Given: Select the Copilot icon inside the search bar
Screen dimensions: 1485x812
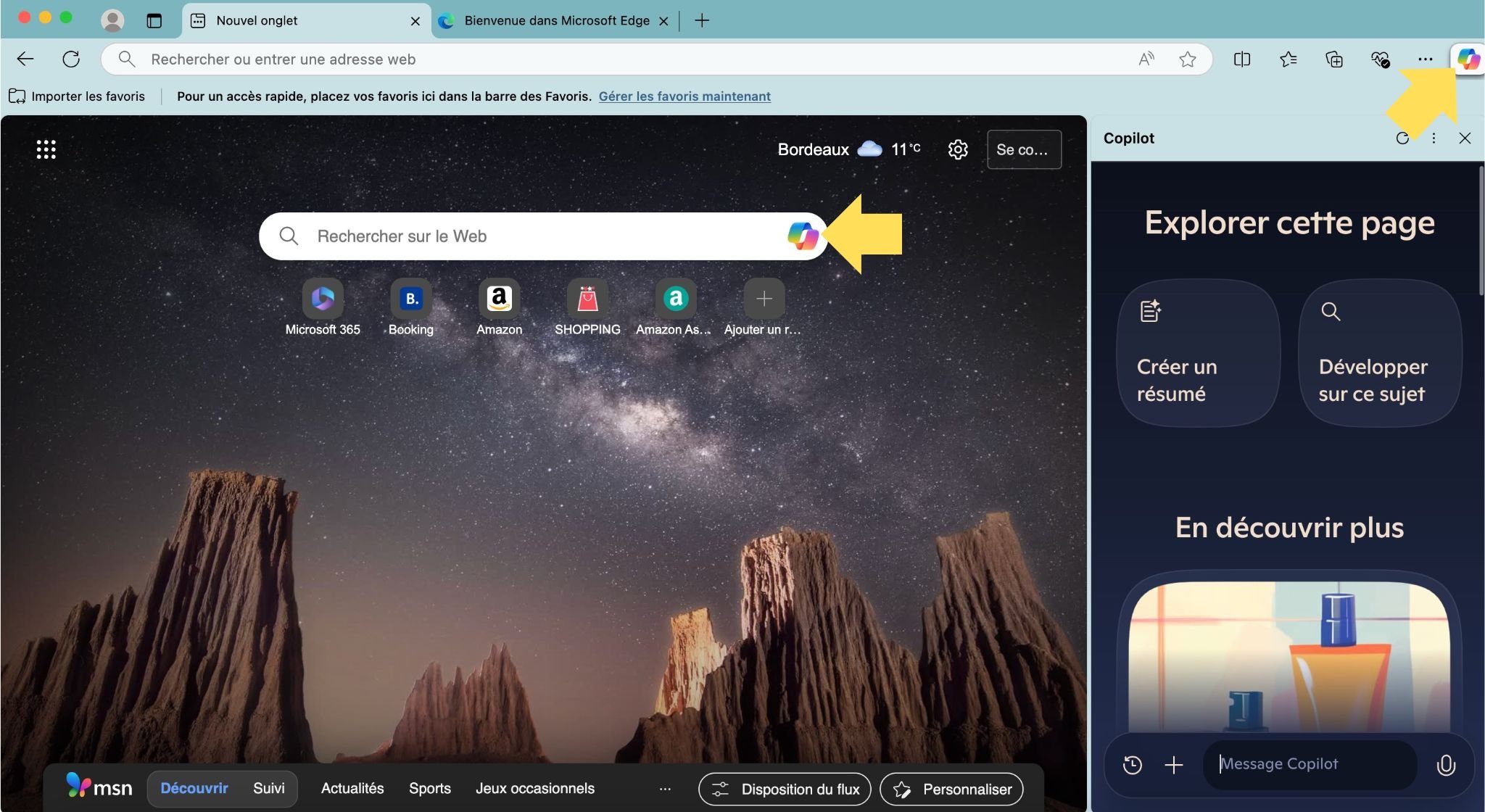Looking at the screenshot, I should pos(802,236).
